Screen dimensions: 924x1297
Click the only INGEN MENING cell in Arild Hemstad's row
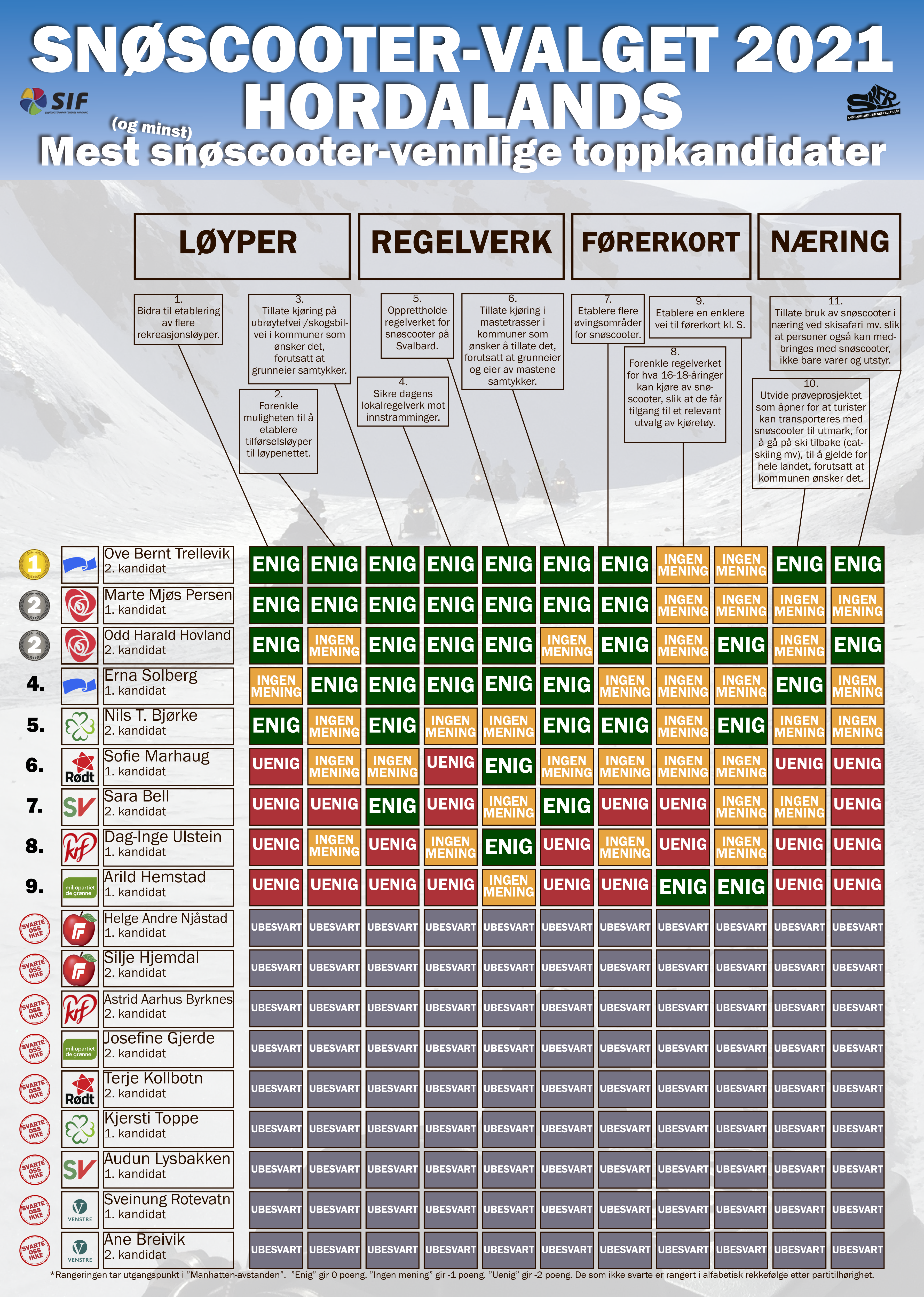coord(509,888)
